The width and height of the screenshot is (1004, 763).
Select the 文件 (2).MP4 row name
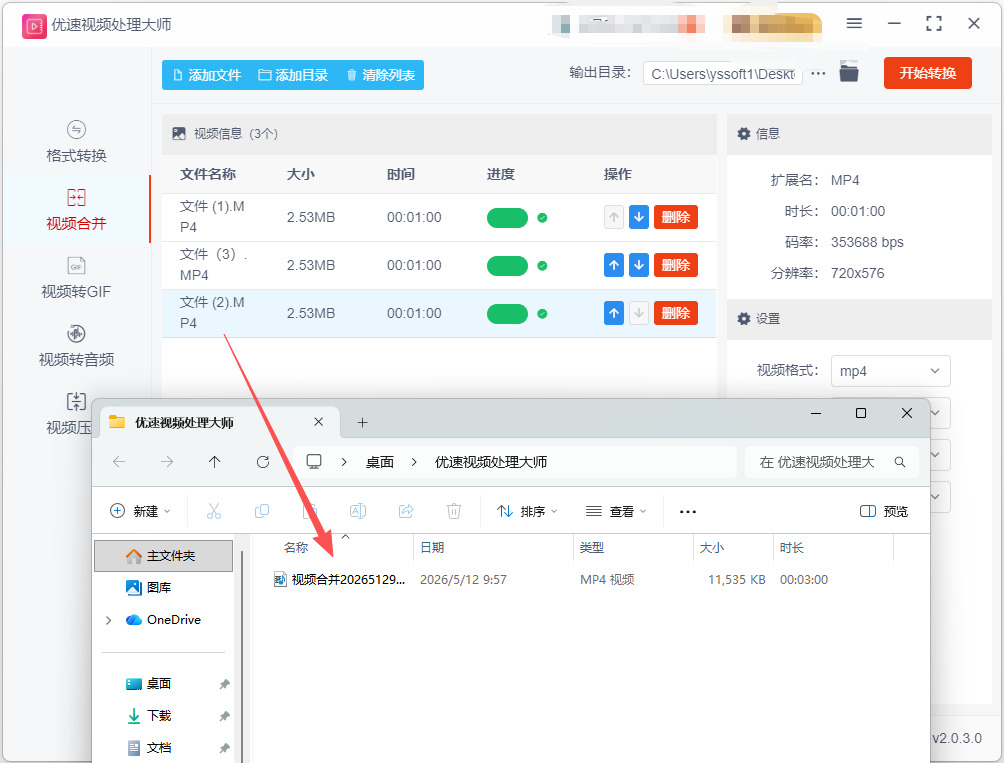coord(212,312)
